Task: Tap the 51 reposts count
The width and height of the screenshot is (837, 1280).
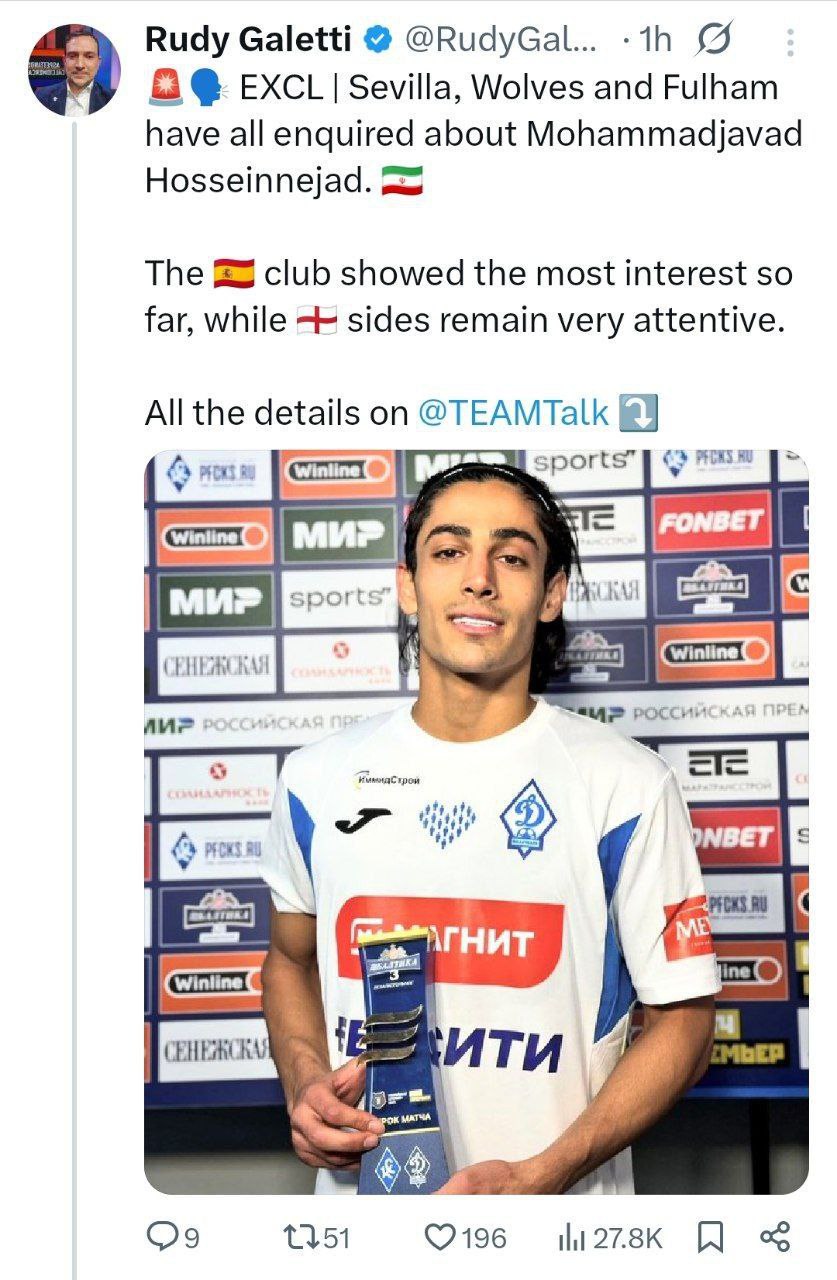Action: (337, 1238)
